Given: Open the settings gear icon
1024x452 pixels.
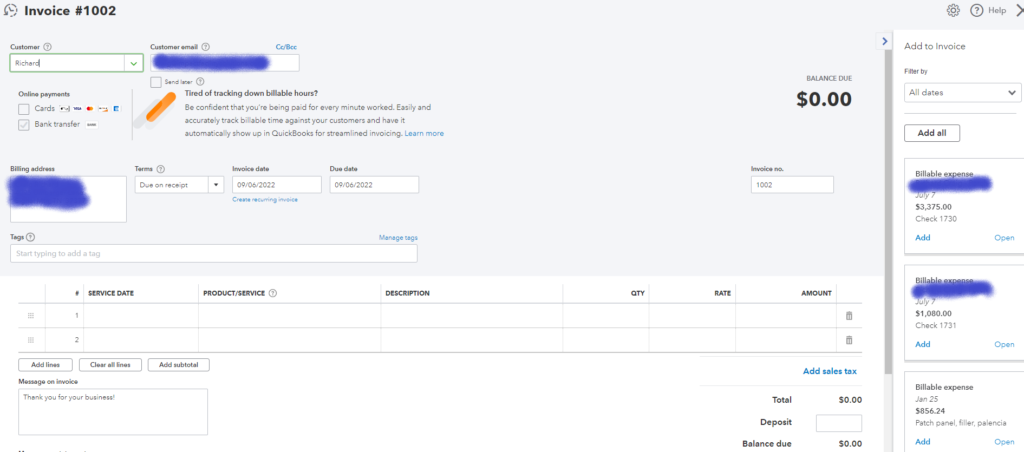Looking at the screenshot, I should 953,10.
